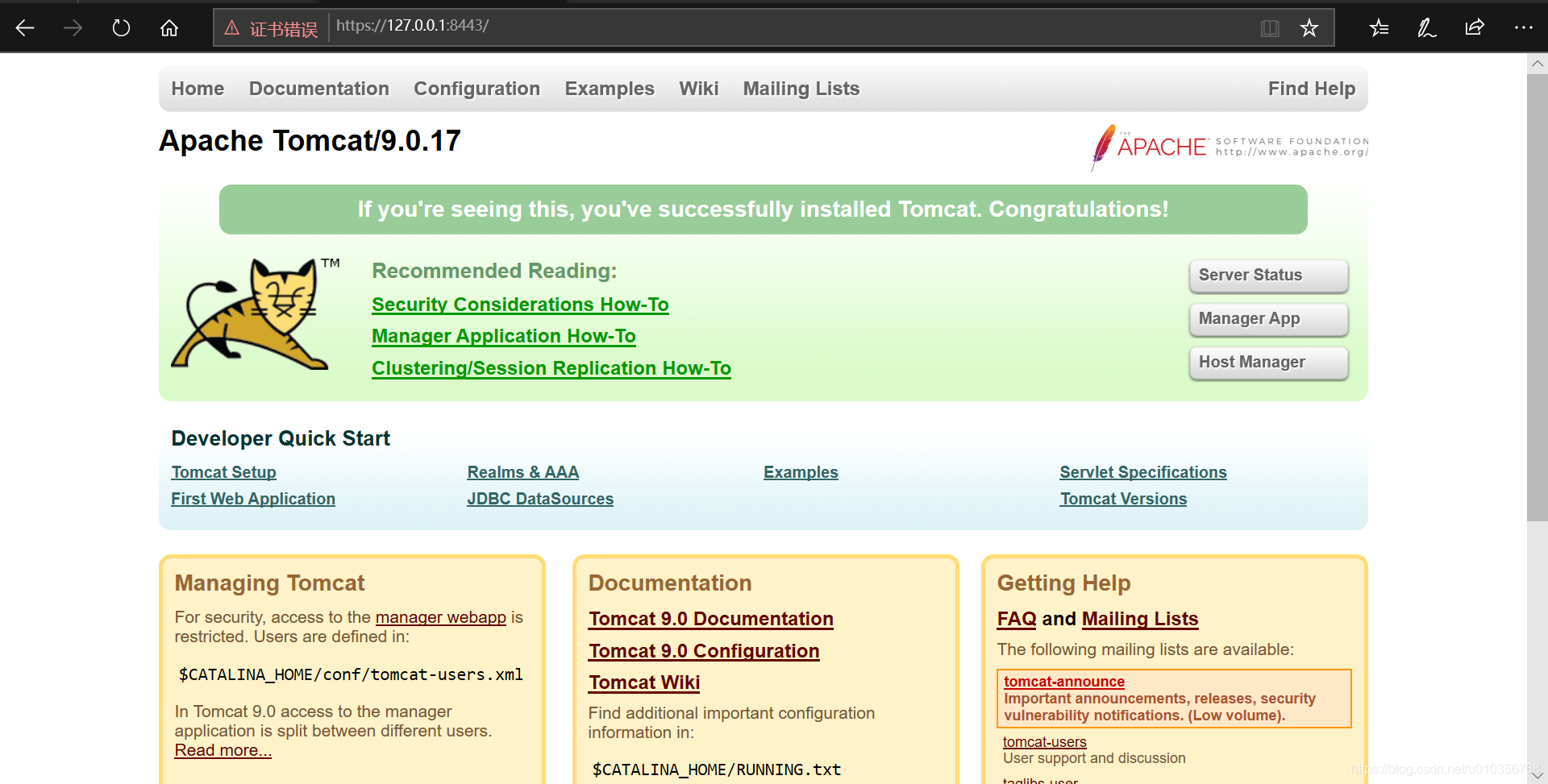Add page to favorites with star icon
Image resolution: width=1548 pixels, height=784 pixels.
[x=1309, y=28]
